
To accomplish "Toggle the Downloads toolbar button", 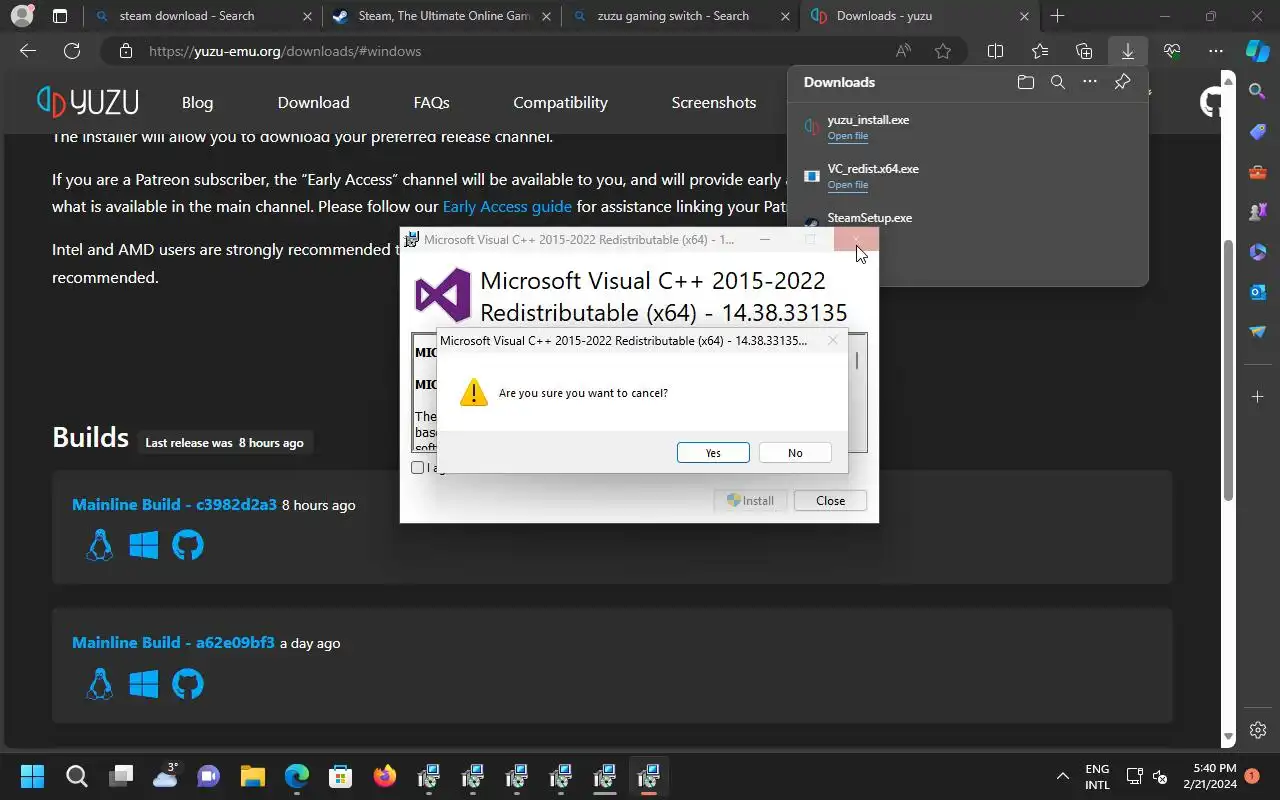I will (1128, 51).
